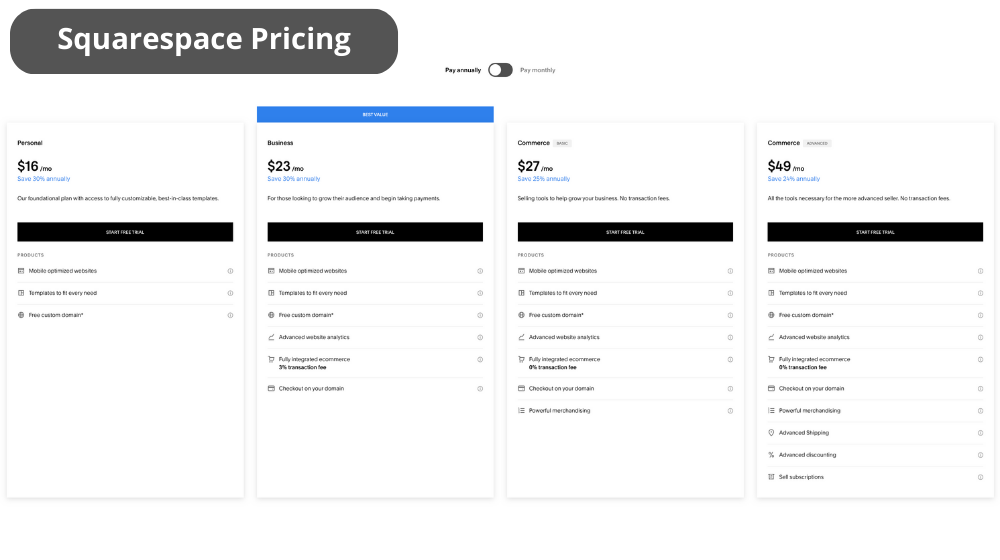Click info icon for Personal Mobile optimized websites
The height and width of the screenshot is (560, 1000).
(230, 271)
